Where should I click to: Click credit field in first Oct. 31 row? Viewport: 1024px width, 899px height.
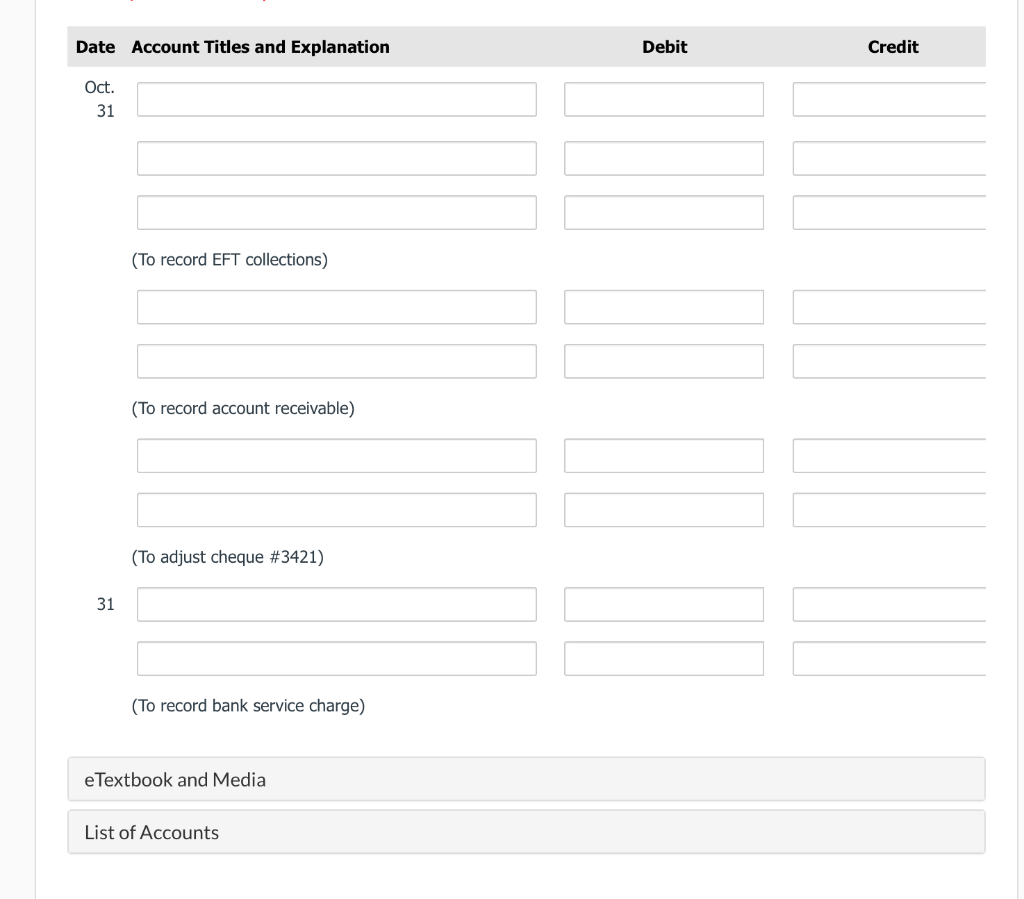point(889,99)
